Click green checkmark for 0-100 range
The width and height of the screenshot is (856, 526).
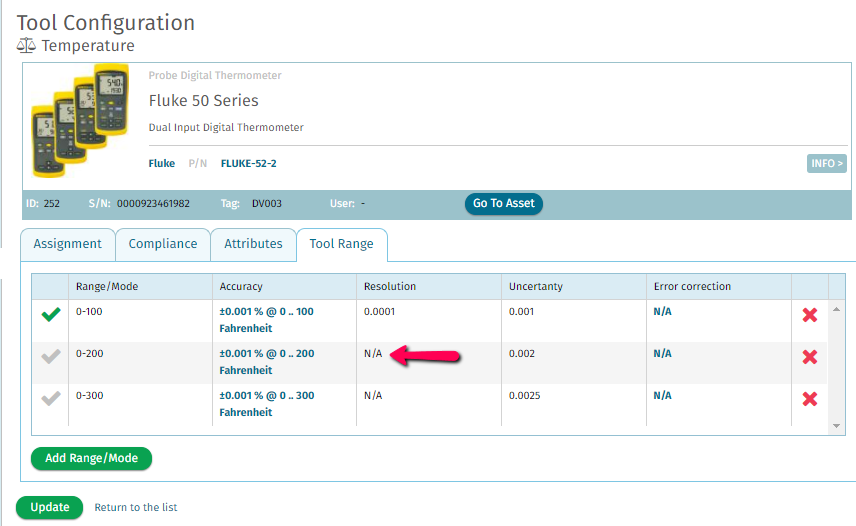tap(51, 314)
